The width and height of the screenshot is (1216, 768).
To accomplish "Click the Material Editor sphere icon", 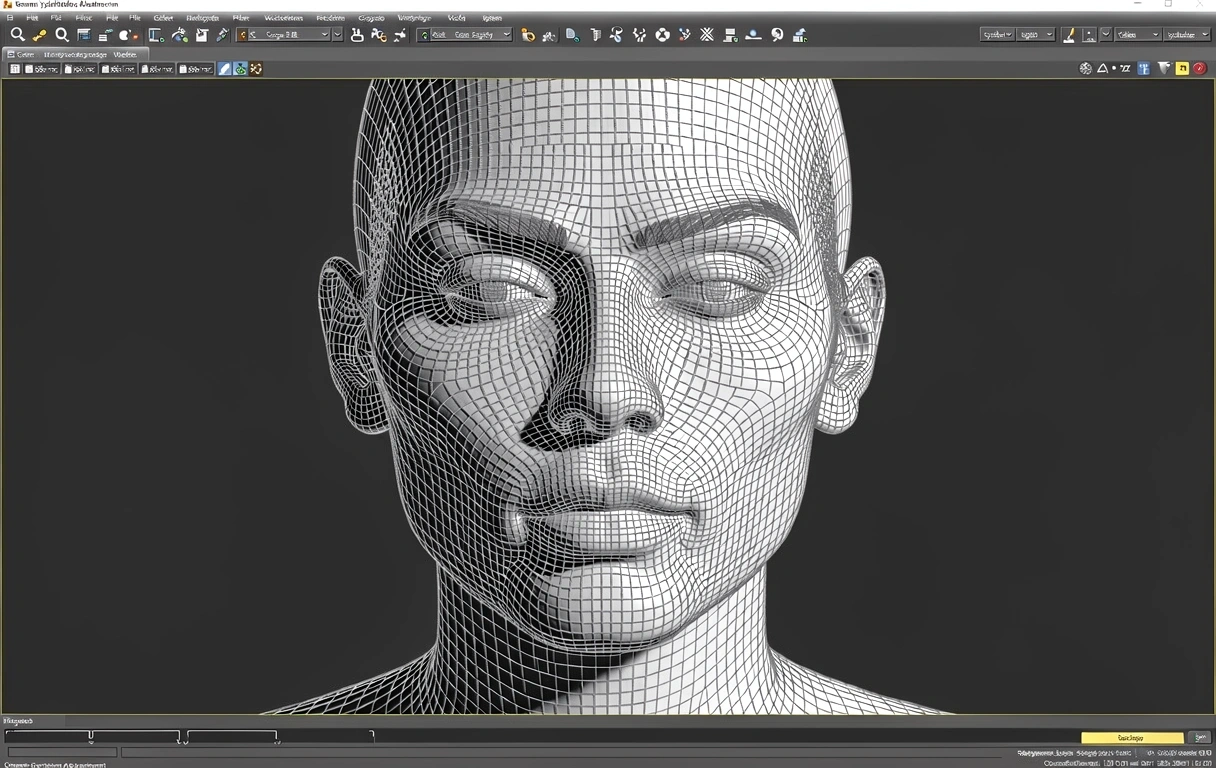I will [x=752, y=36].
